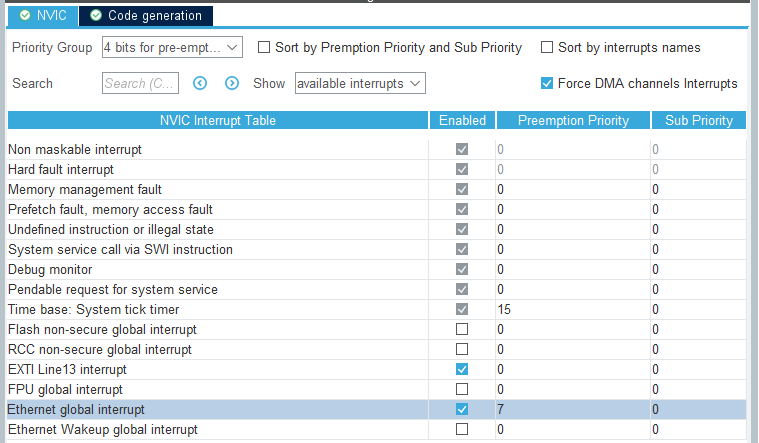This screenshot has height=443, width=759.
Task: Click the next search result arrow icon
Action: tap(232, 83)
